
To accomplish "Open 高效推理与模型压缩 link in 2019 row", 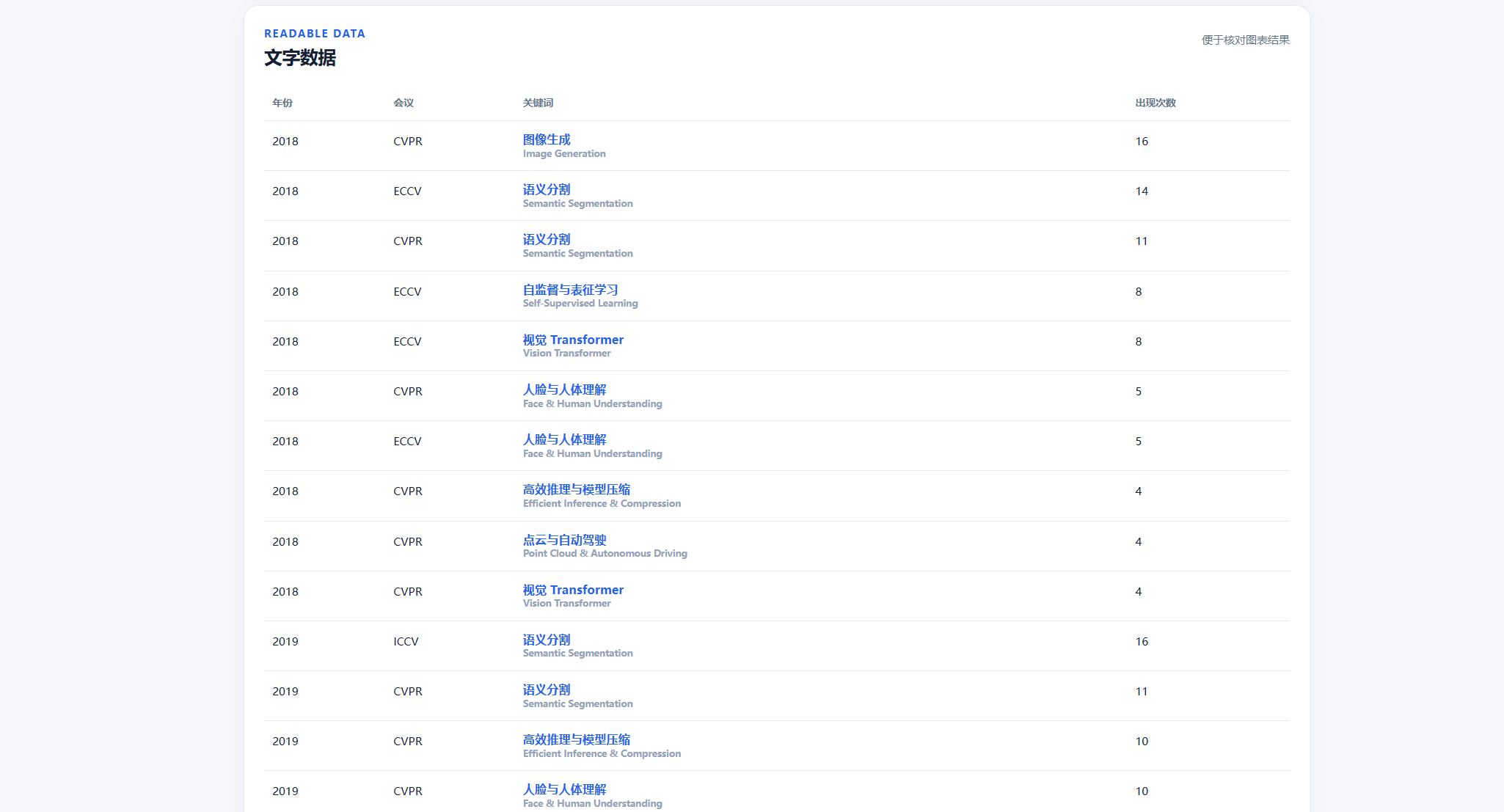I will pos(577,739).
